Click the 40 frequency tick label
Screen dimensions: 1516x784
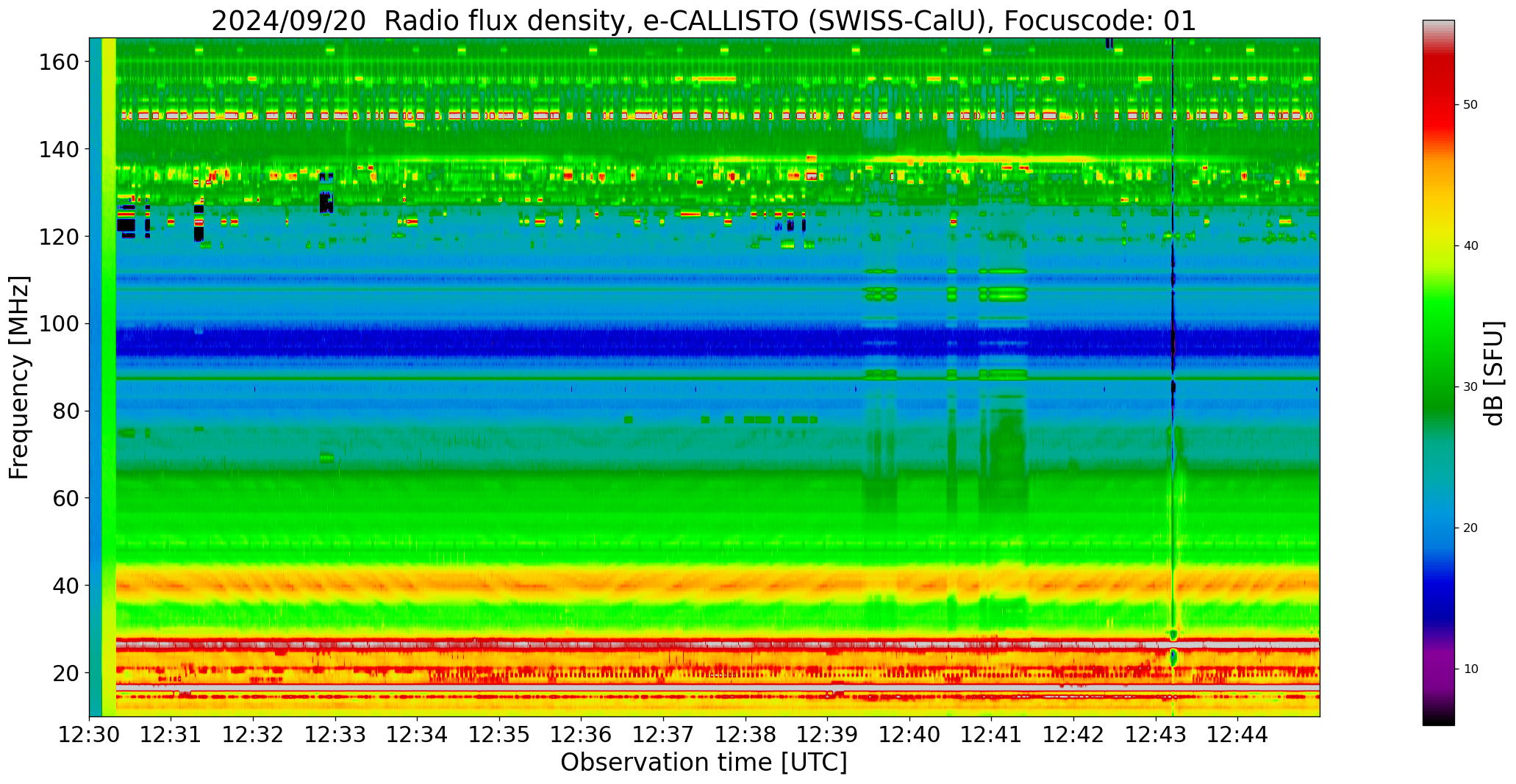(67, 586)
